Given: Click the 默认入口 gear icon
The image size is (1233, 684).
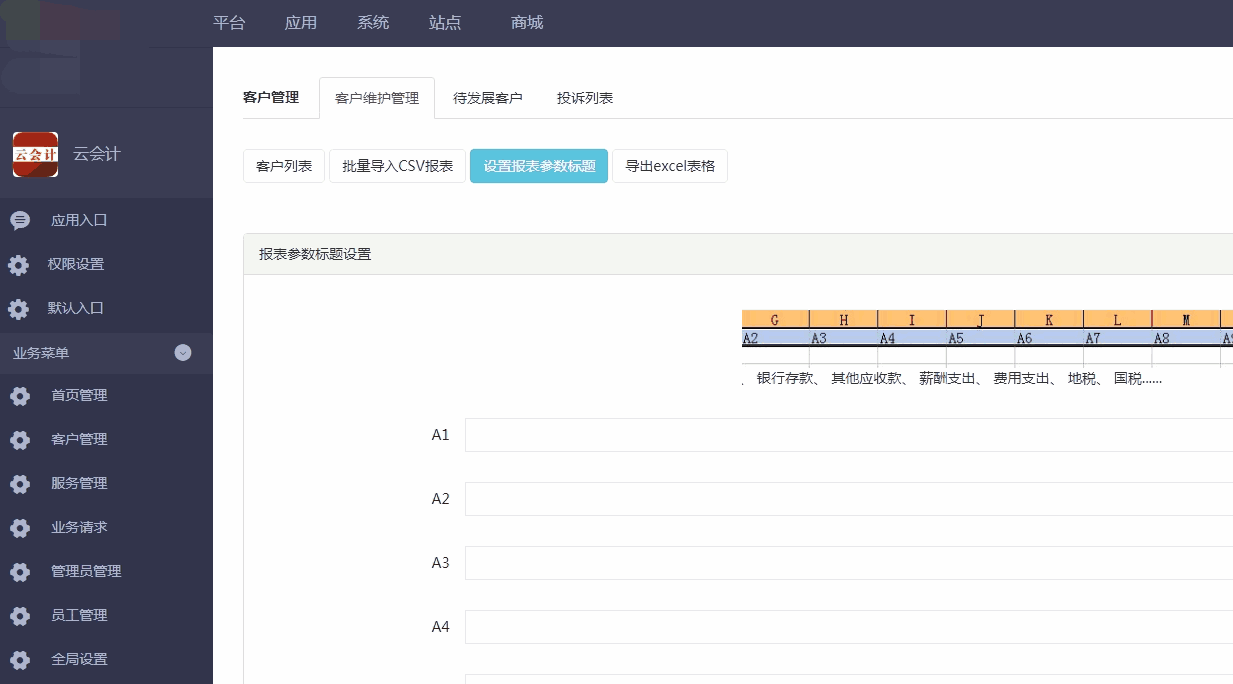Looking at the screenshot, I should coord(22,308).
